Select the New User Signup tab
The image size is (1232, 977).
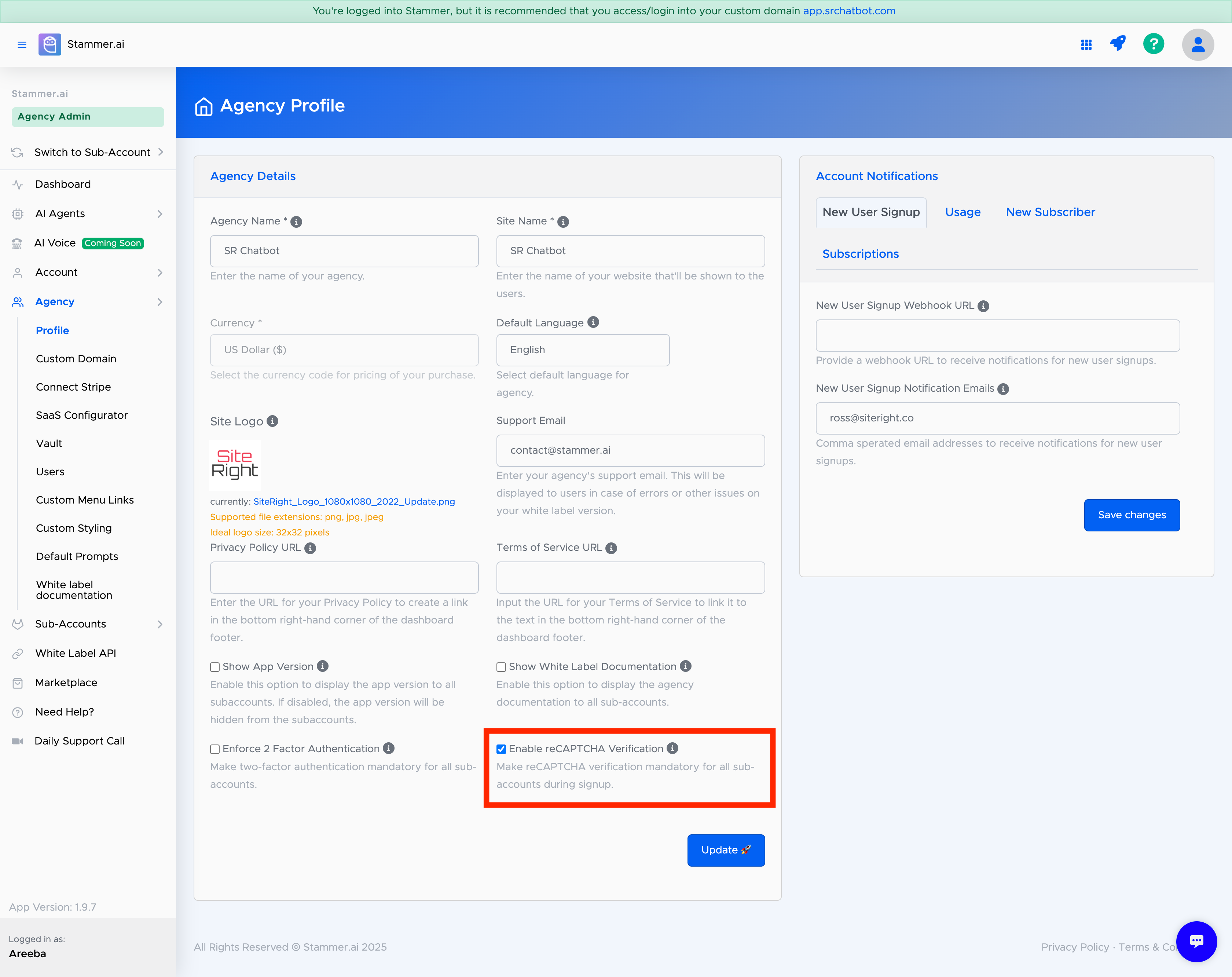point(871,213)
